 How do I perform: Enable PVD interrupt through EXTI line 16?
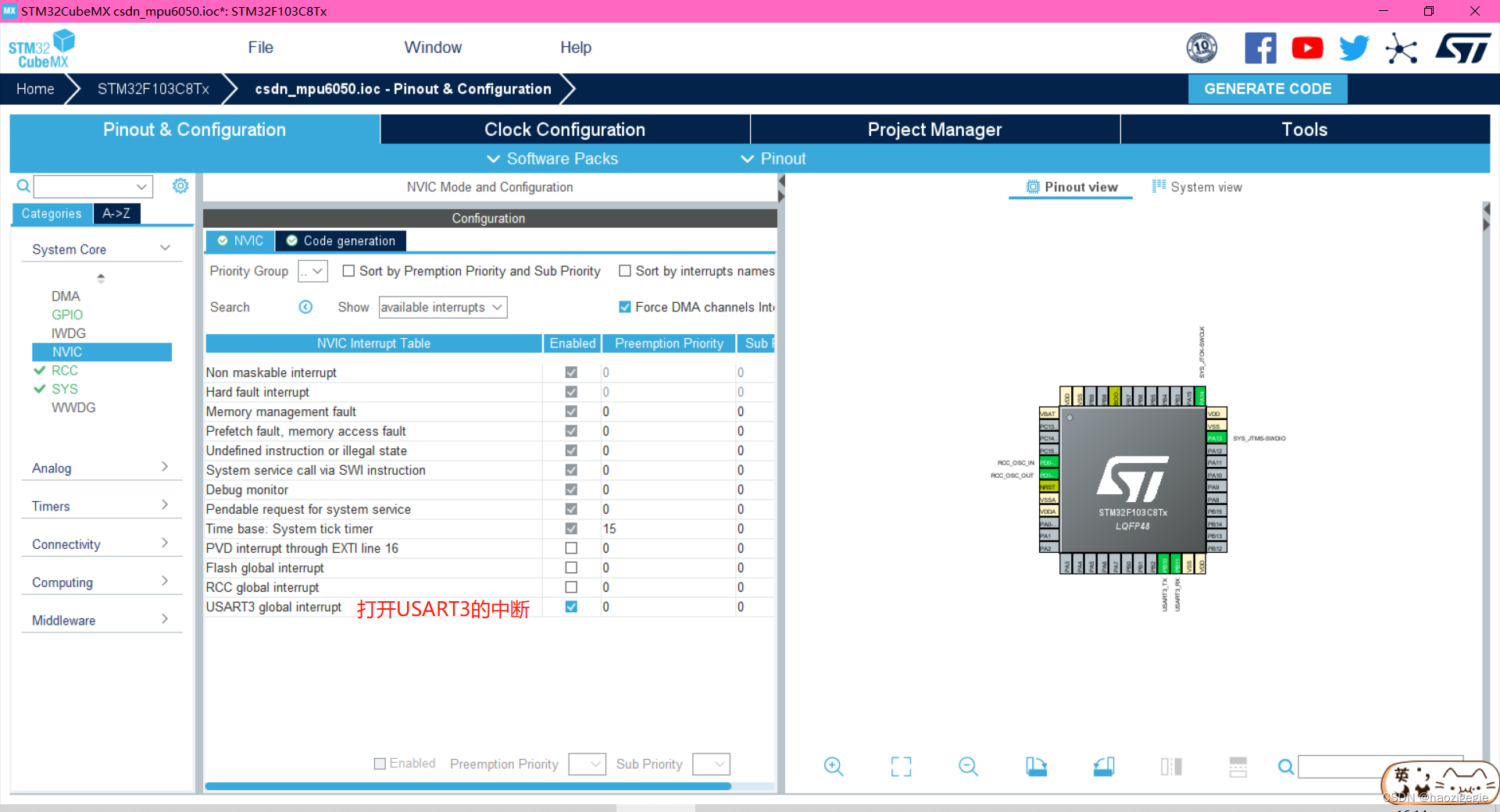click(x=571, y=548)
